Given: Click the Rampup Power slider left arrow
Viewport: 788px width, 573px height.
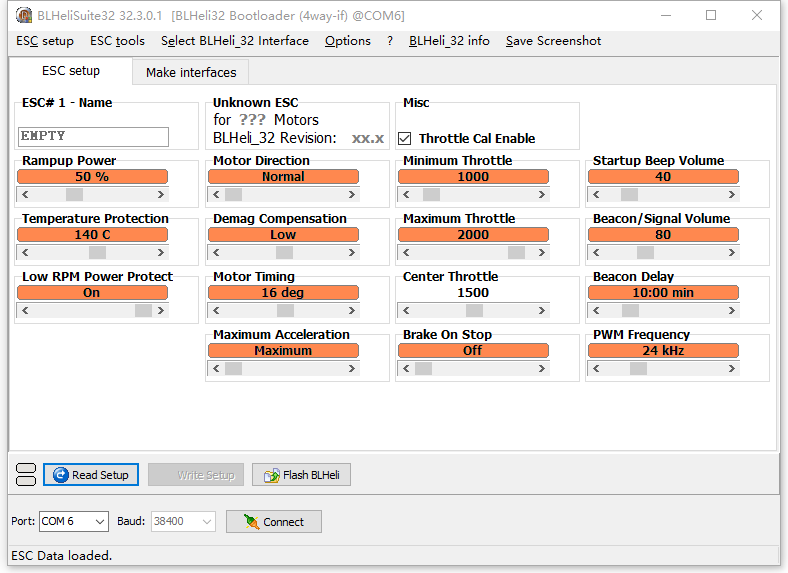Looking at the screenshot, I should (x=25, y=195).
